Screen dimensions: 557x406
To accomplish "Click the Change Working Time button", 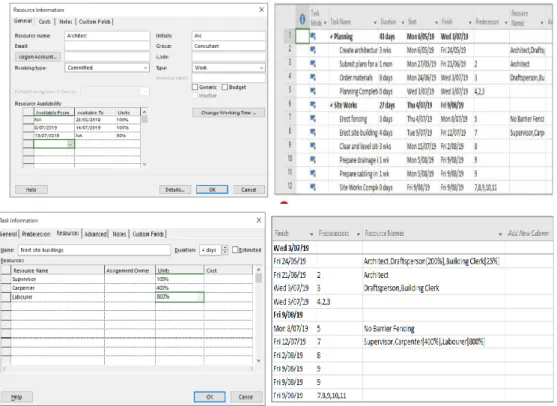I will (228, 113).
